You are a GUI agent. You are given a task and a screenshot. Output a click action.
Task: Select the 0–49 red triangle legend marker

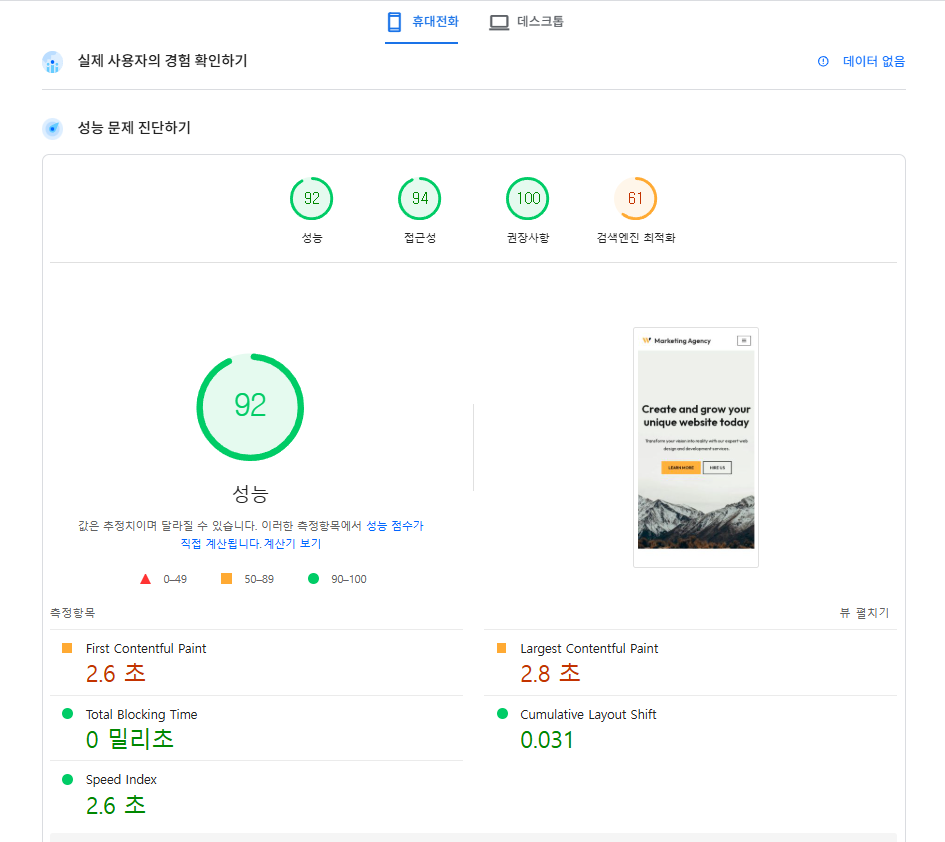tap(144, 578)
